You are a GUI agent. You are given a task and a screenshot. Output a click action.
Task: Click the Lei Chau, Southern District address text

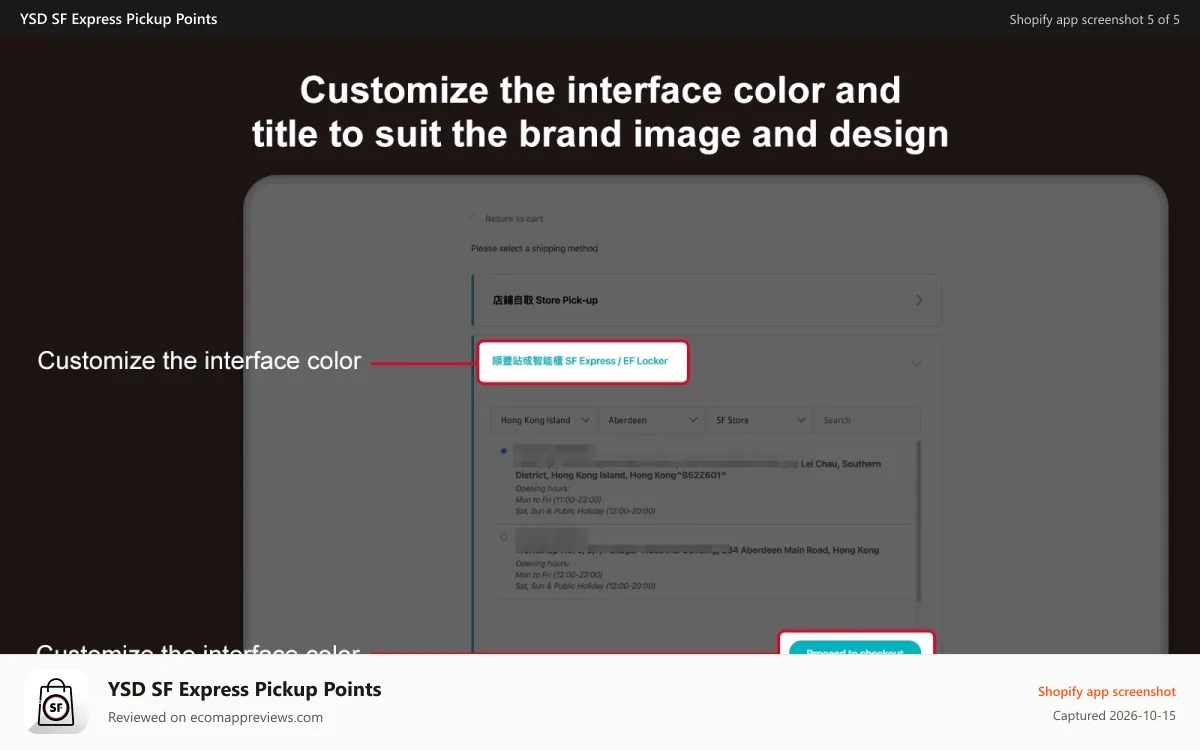(x=698, y=470)
